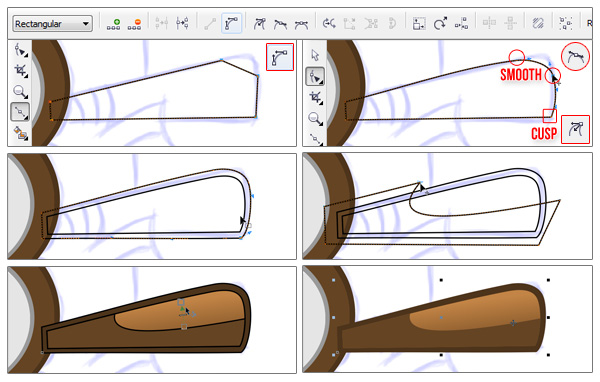Toggle highlighted Convert to curve in property bar
600x382 pixels.
(x=231, y=24)
